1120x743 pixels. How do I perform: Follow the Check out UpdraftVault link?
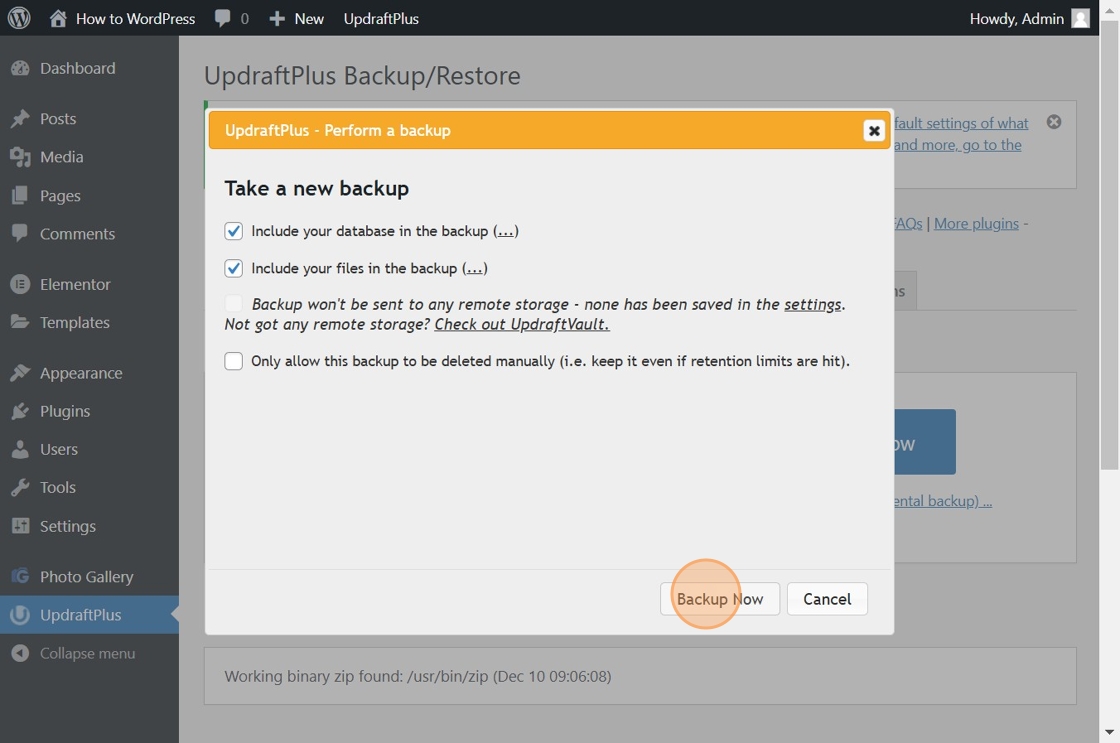coord(522,324)
